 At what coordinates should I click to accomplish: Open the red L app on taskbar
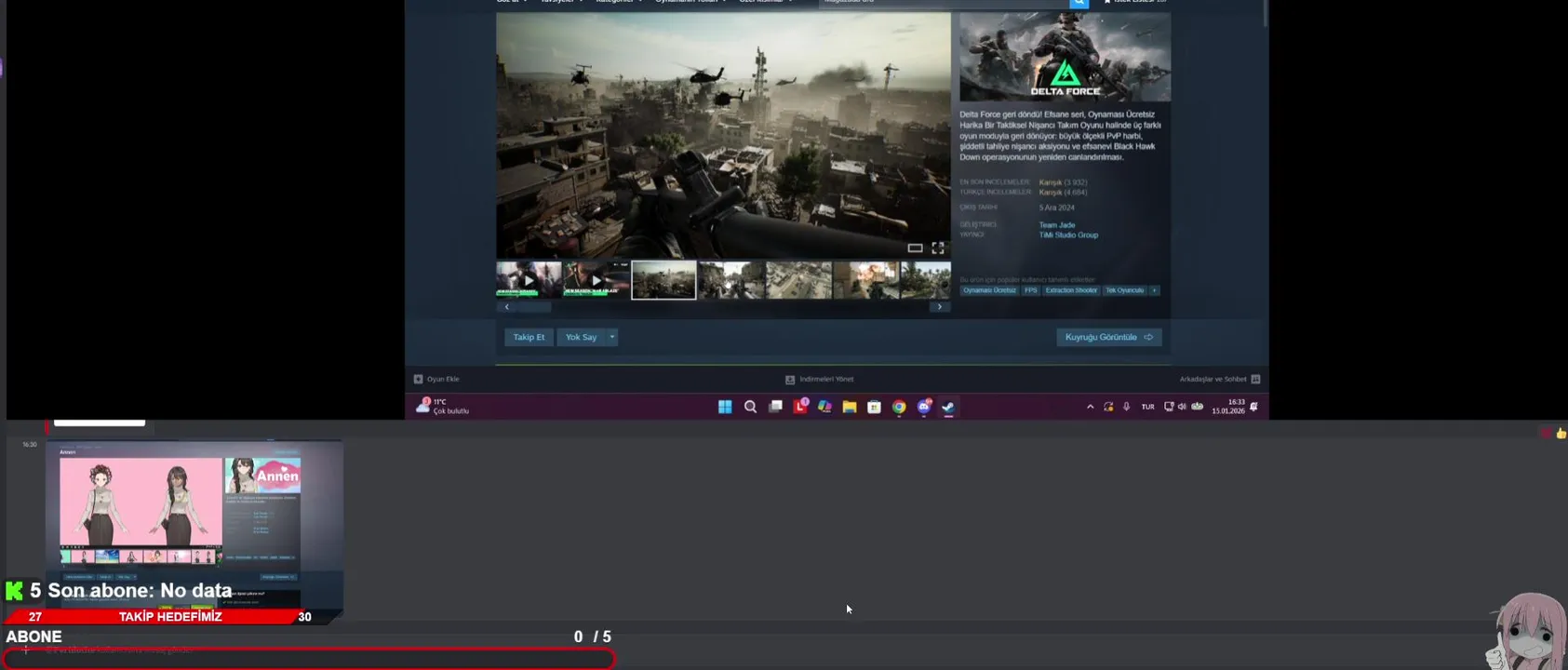800,407
